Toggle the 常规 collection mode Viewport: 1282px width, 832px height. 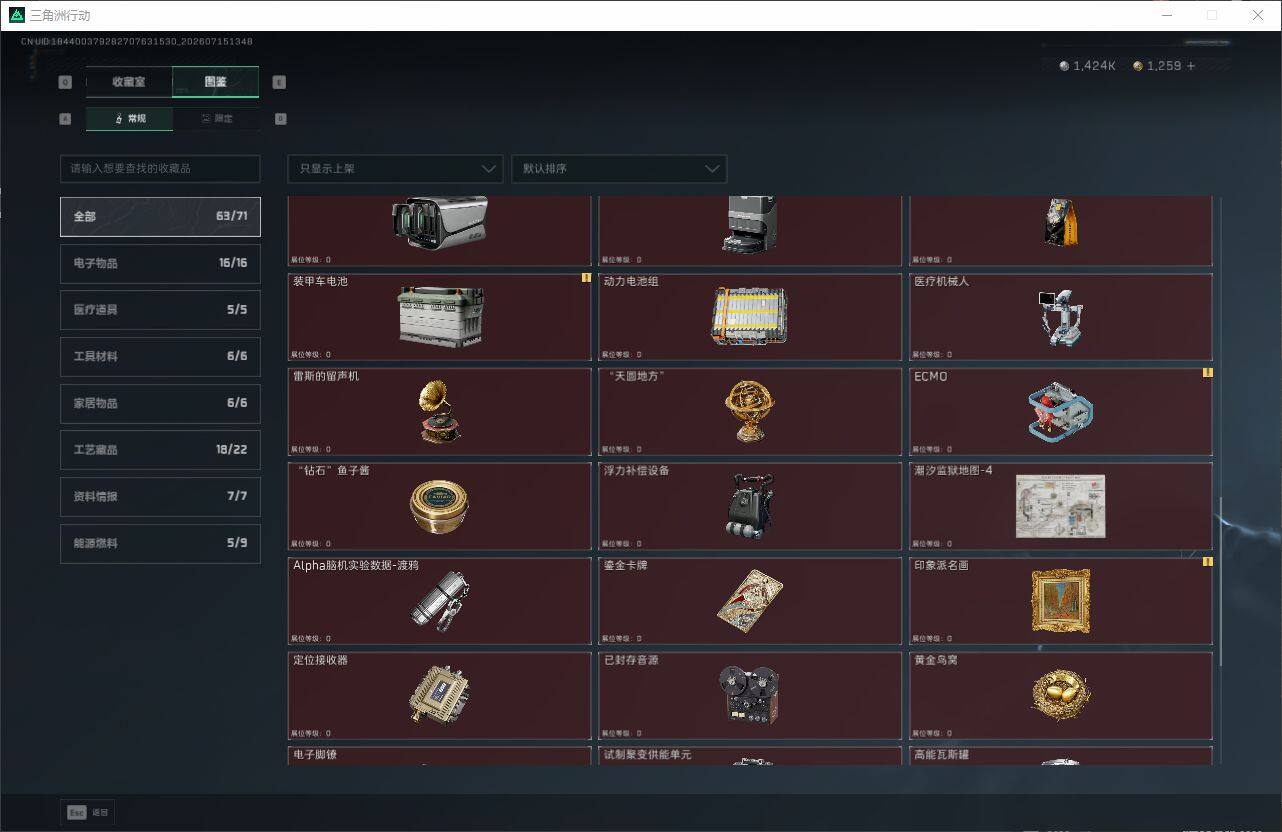tap(129, 119)
